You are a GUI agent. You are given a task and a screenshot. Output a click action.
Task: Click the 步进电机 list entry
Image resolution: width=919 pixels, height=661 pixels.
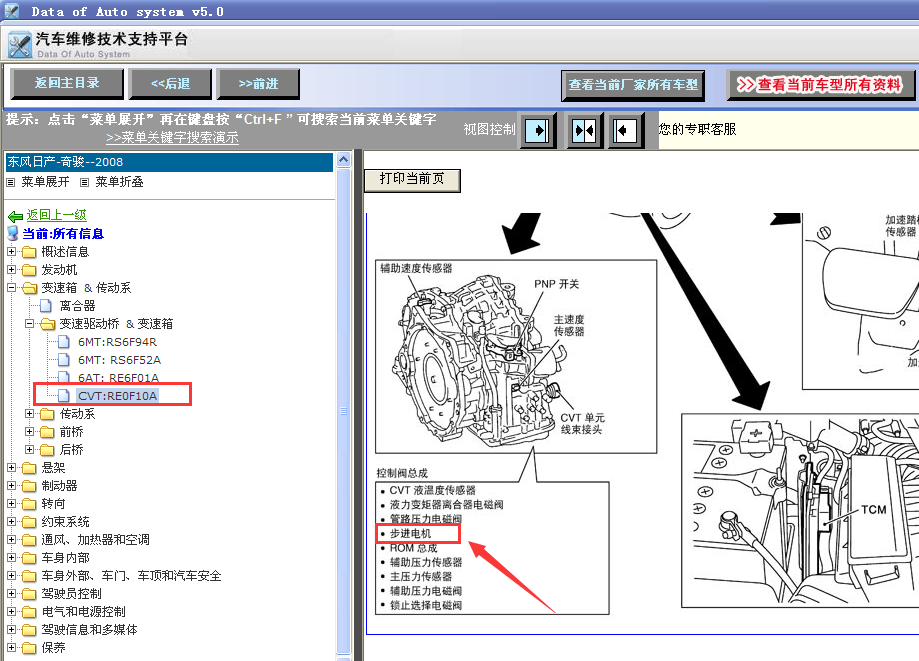pos(410,533)
